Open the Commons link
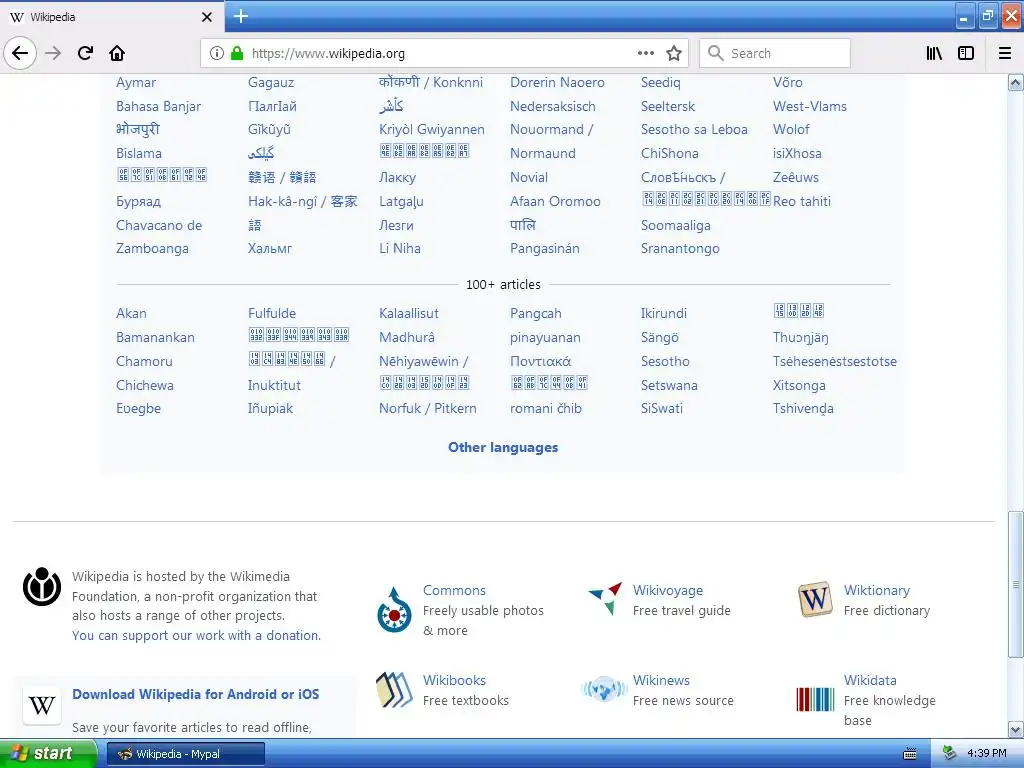Image resolution: width=1024 pixels, height=768 pixels. [x=454, y=590]
